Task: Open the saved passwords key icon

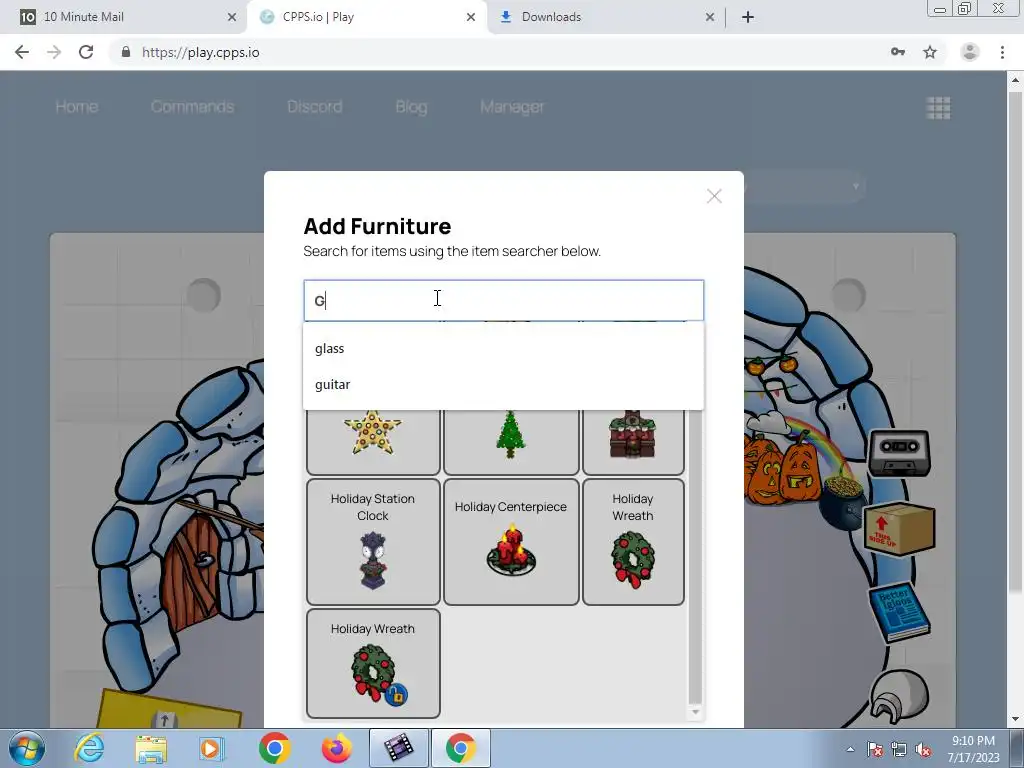Action: 898,52
